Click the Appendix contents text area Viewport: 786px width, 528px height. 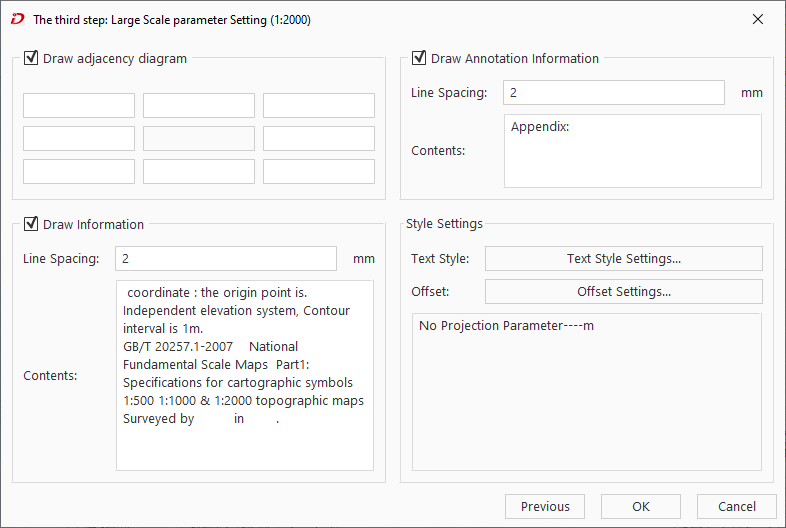pyautogui.click(x=632, y=151)
